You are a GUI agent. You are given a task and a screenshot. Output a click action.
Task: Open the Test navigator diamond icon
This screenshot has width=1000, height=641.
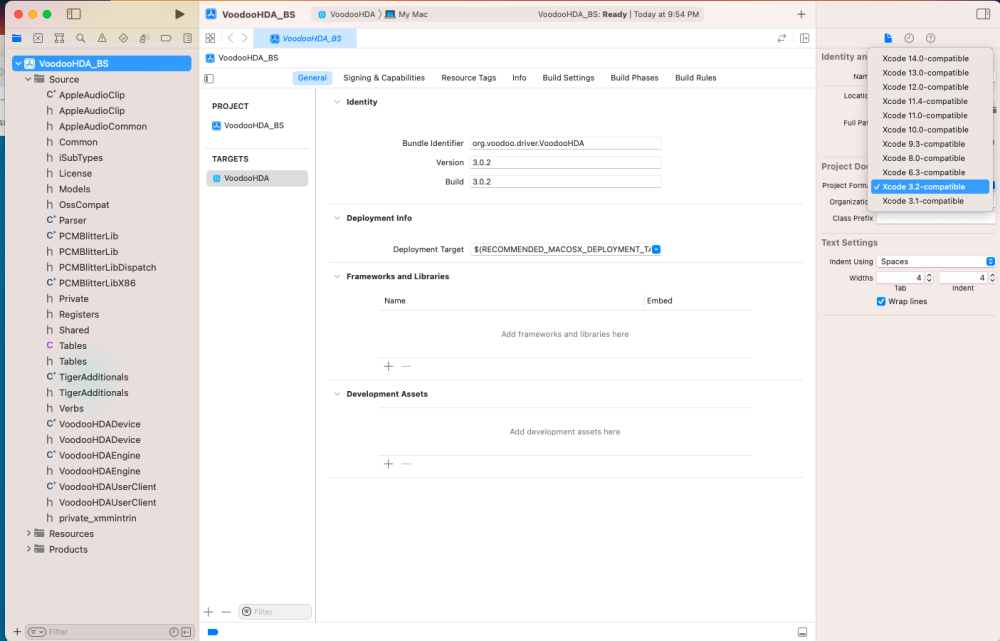pos(123,38)
